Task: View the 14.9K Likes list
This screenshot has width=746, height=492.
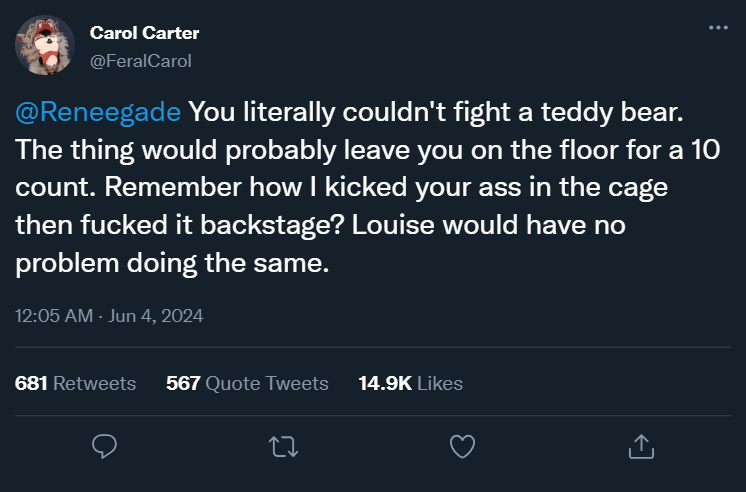Action: tap(410, 383)
